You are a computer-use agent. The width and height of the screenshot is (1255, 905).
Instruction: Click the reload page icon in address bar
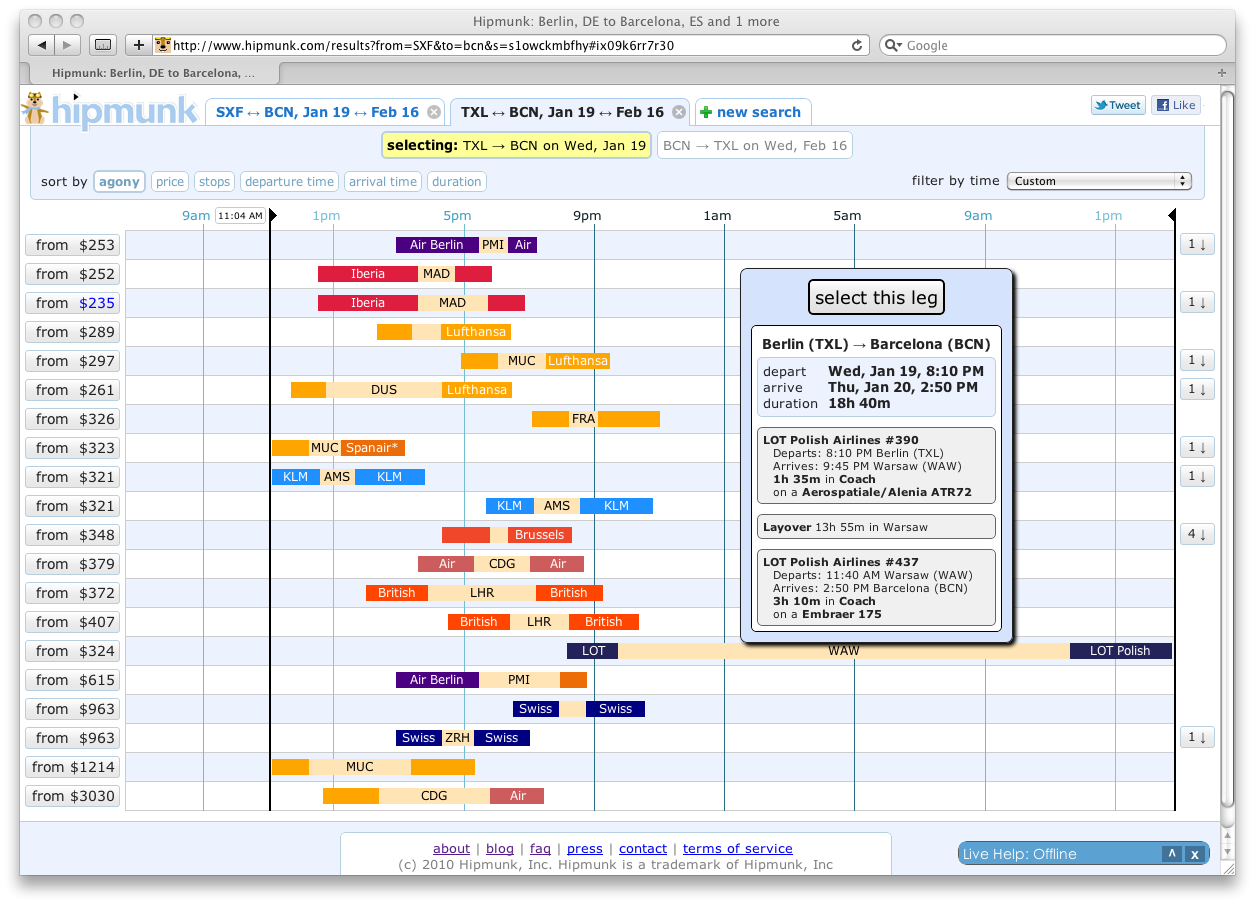[x=856, y=45]
